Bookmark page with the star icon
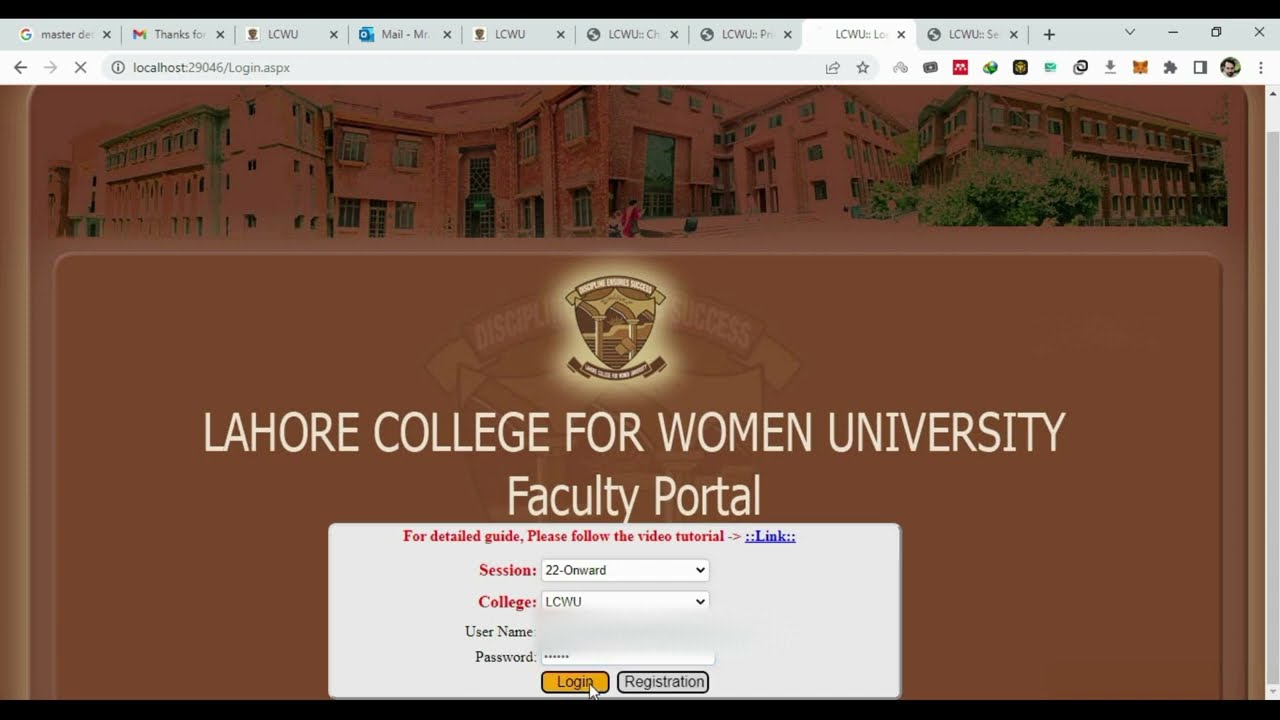Screen dimensions: 1280x720 [x=862, y=67]
